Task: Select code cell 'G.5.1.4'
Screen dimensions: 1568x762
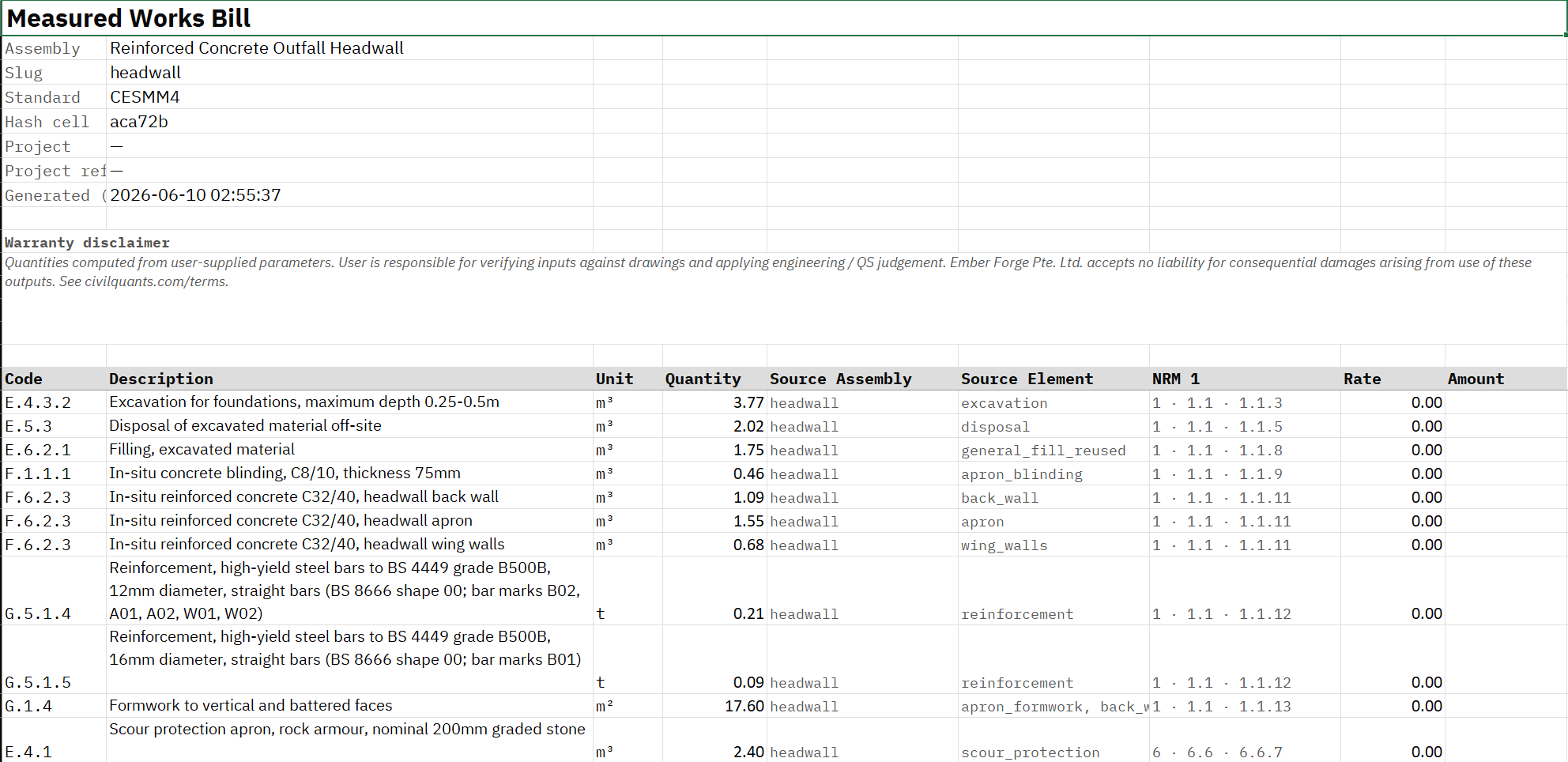Action: 55,590
